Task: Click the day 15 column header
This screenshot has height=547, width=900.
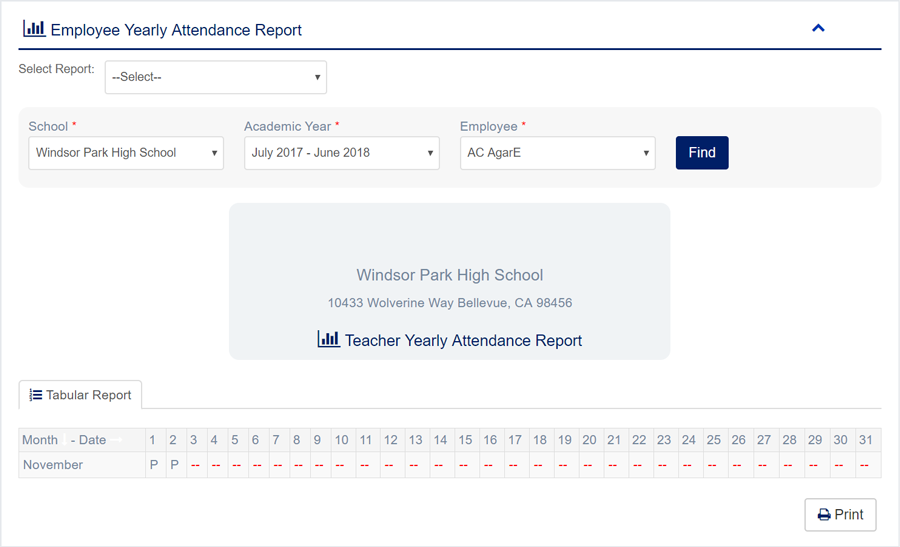Action: coord(465,440)
